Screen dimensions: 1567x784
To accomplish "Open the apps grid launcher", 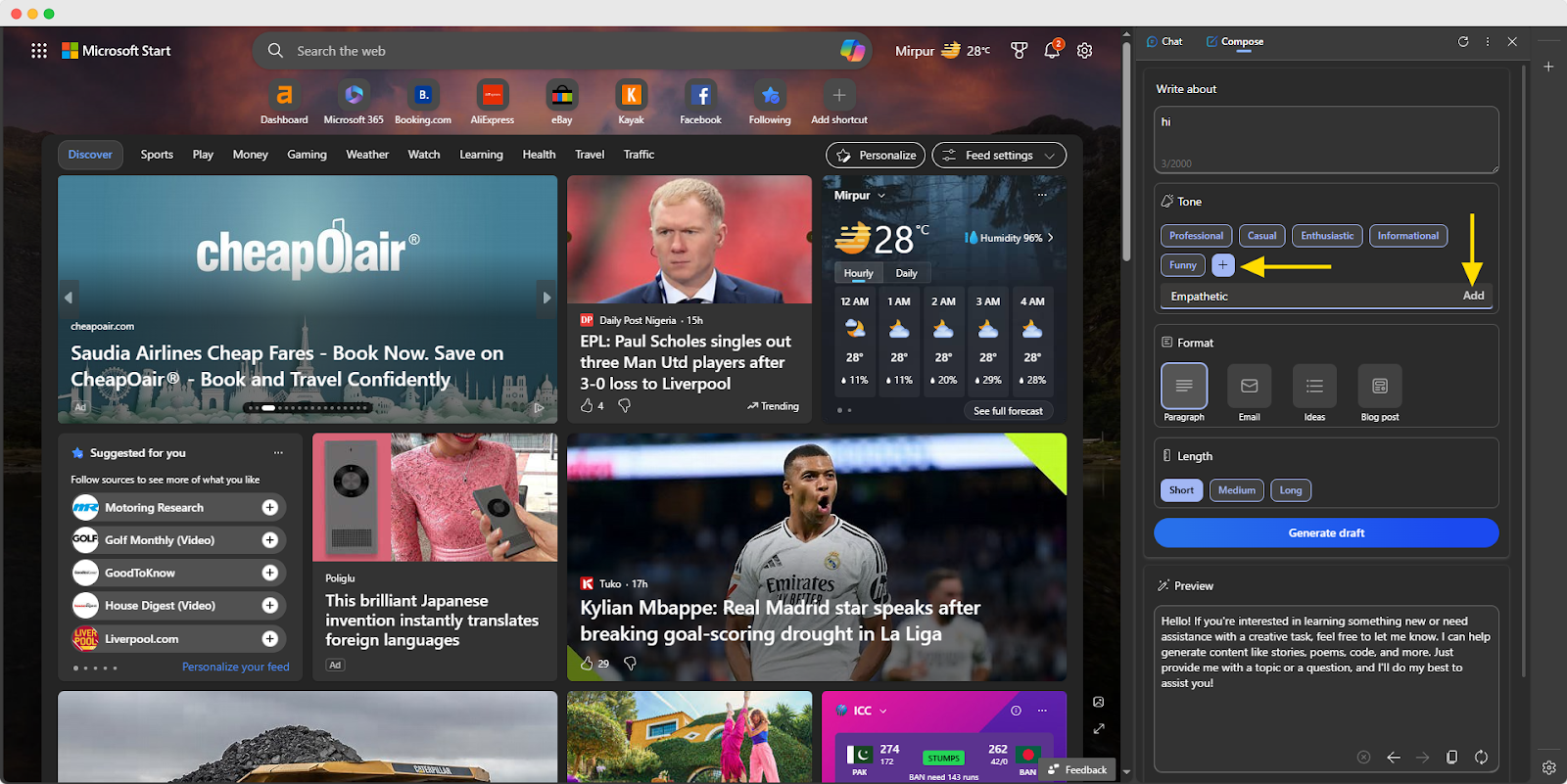I will click(x=39, y=51).
